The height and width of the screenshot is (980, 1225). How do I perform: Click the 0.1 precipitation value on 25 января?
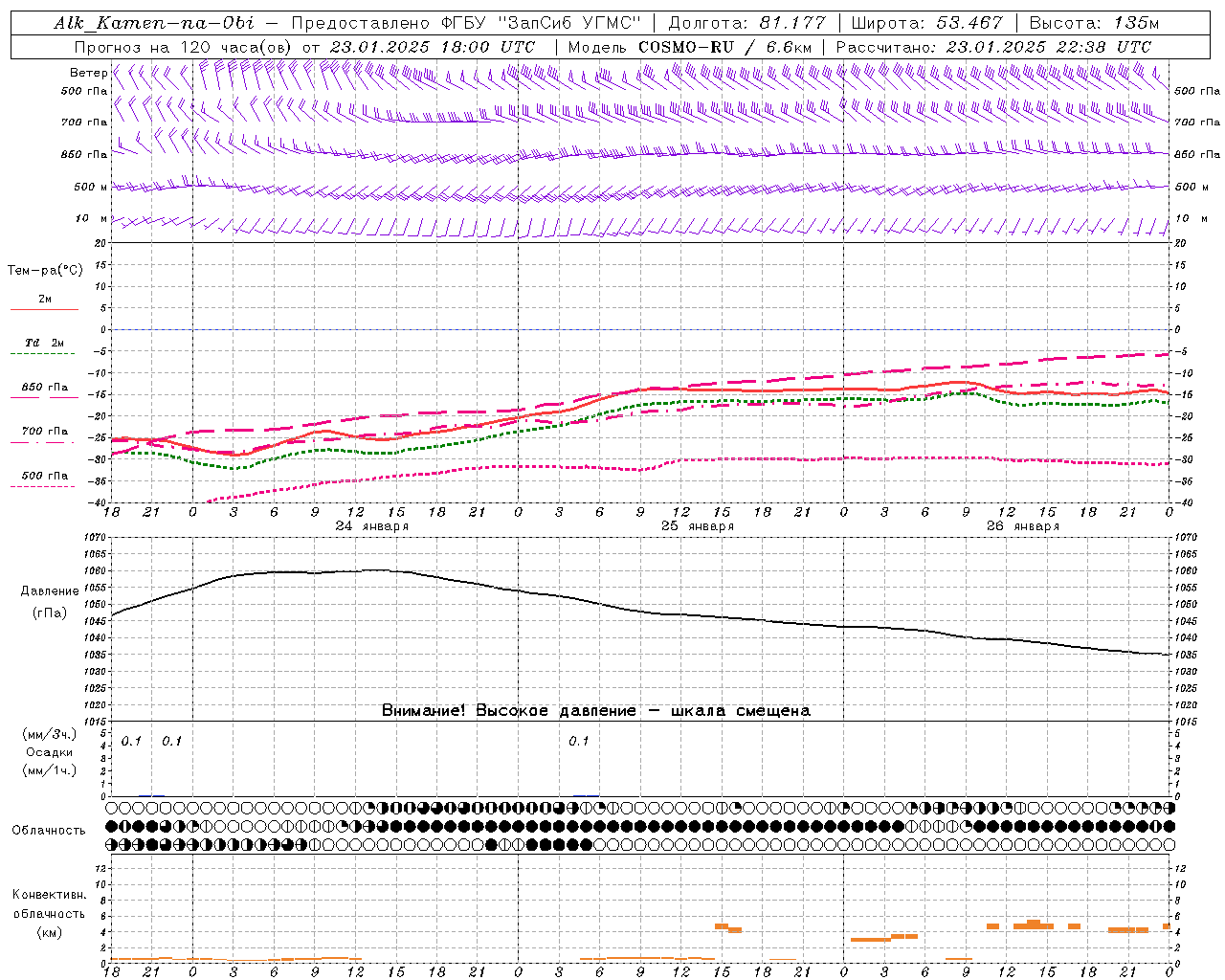(x=578, y=742)
